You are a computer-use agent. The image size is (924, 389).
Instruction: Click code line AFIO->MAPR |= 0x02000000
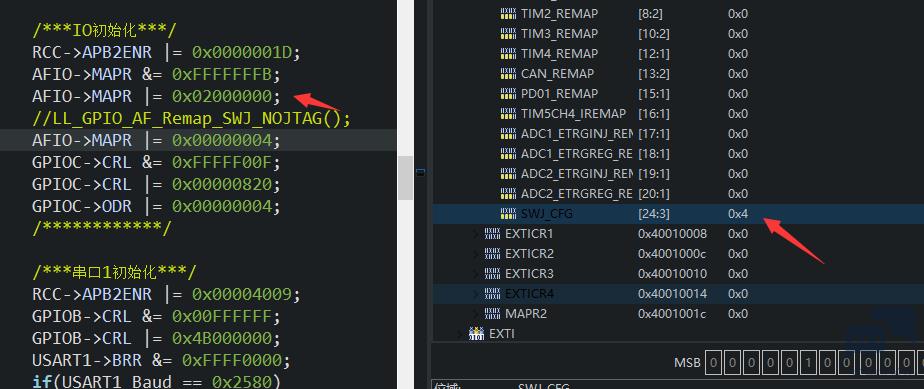(157, 96)
